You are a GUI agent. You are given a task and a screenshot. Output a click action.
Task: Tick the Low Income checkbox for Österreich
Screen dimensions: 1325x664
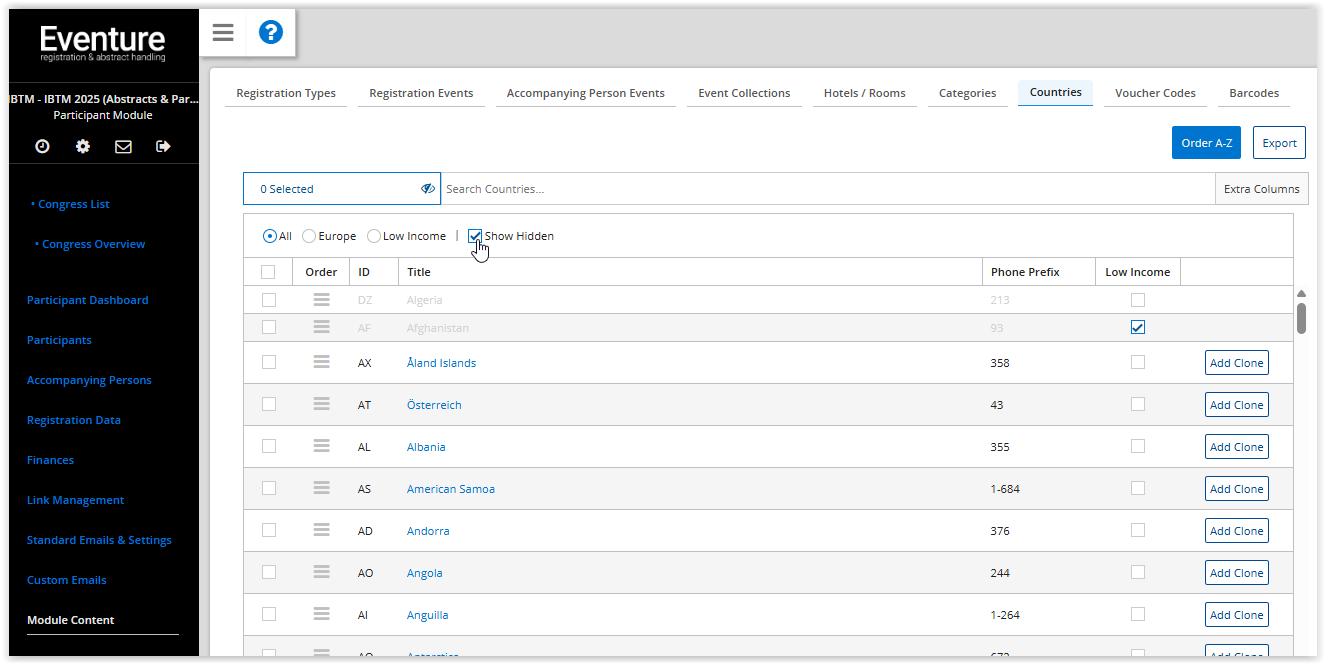[x=1138, y=404]
